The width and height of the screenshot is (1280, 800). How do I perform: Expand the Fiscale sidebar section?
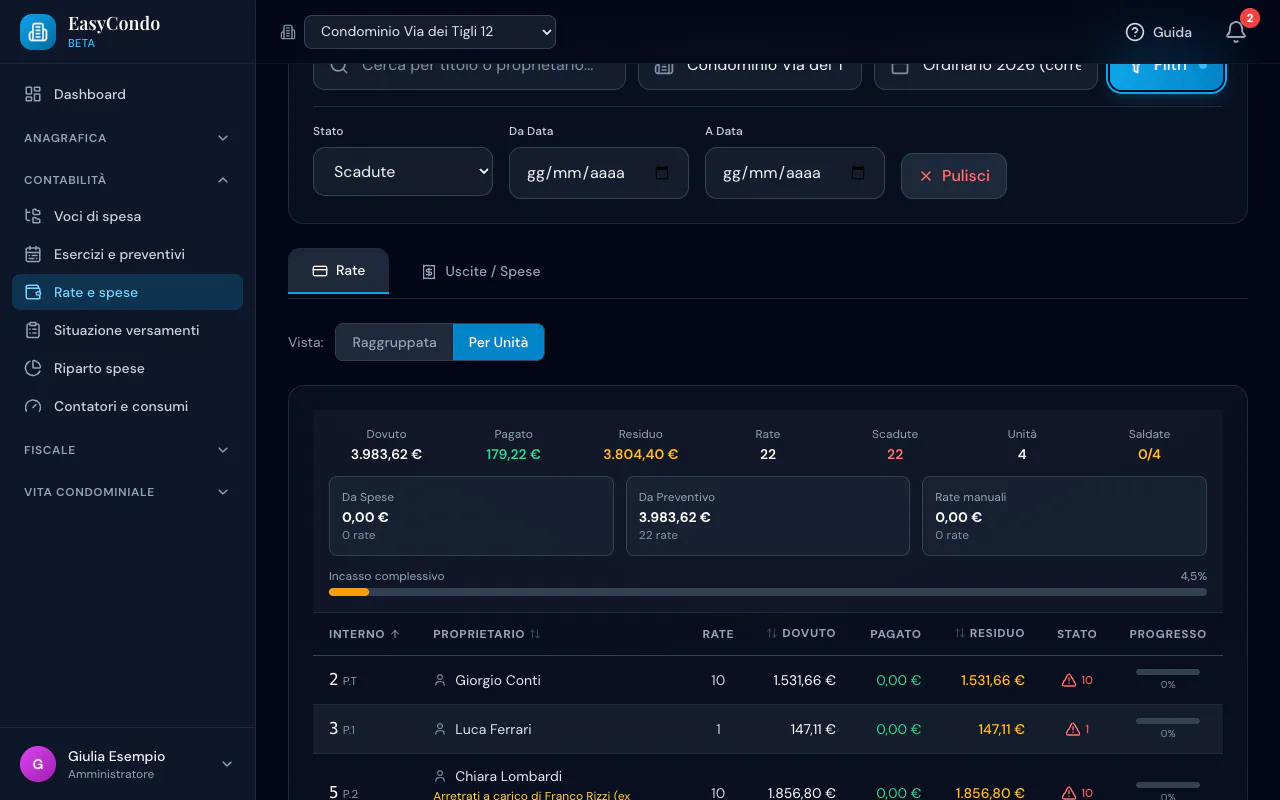pyautogui.click(x=127, y=450)
